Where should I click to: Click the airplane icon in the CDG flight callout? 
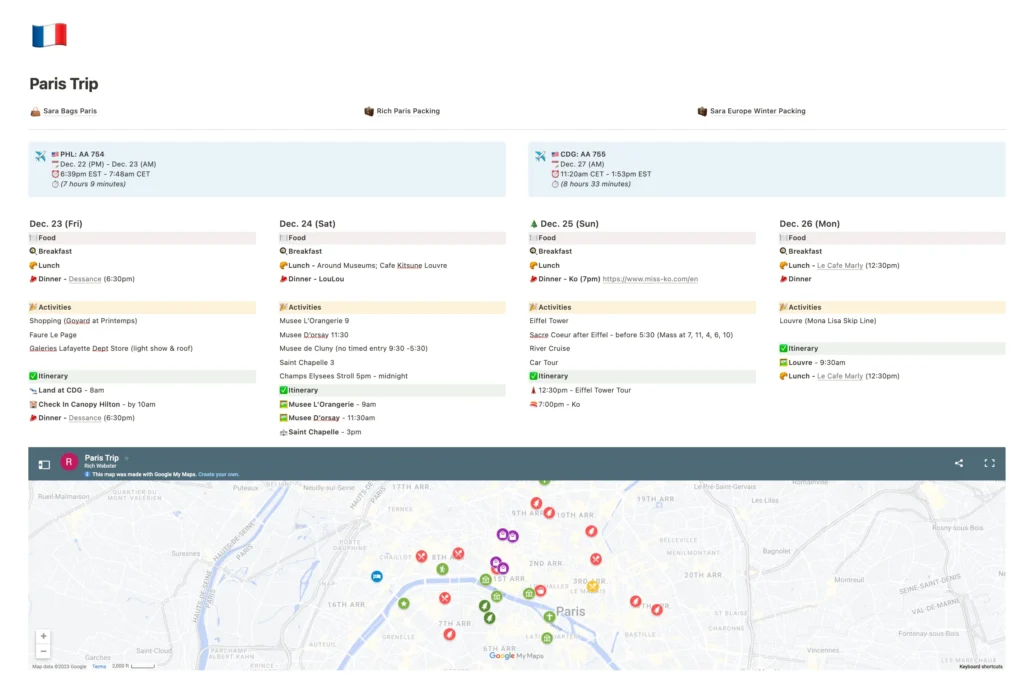(x=540, y=156)
